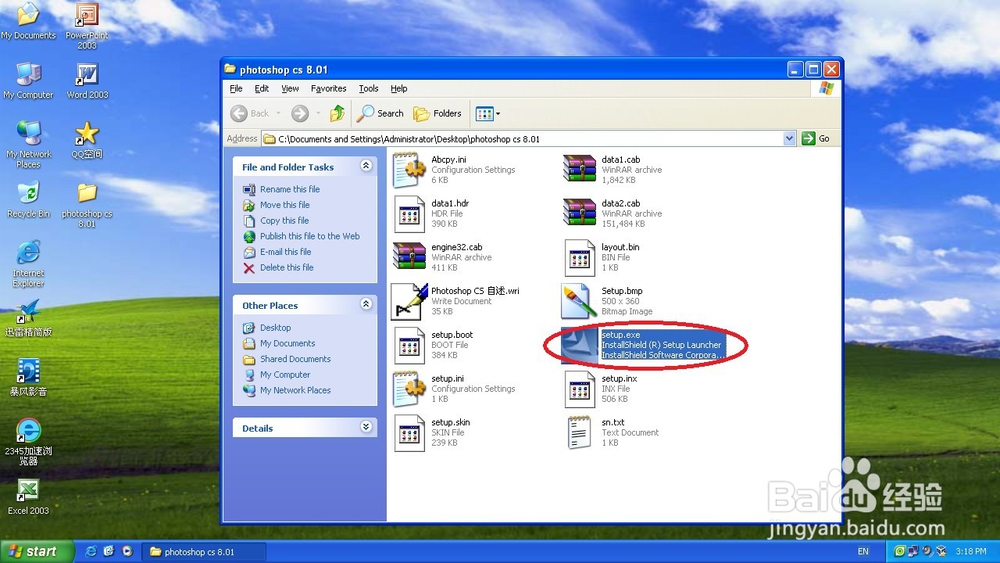Image resolution: width=1000 pixels, height=563 pixels.
Task: Open the Back button history dropdown arrow
Action: click(x=279, y=113)
